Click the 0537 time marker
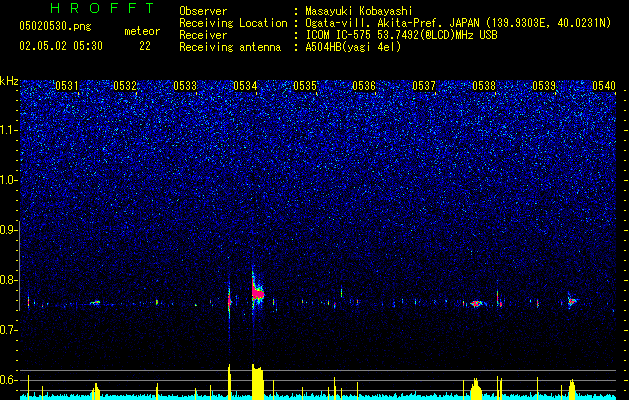Screen dimensions: 629x400 [424, 85]
